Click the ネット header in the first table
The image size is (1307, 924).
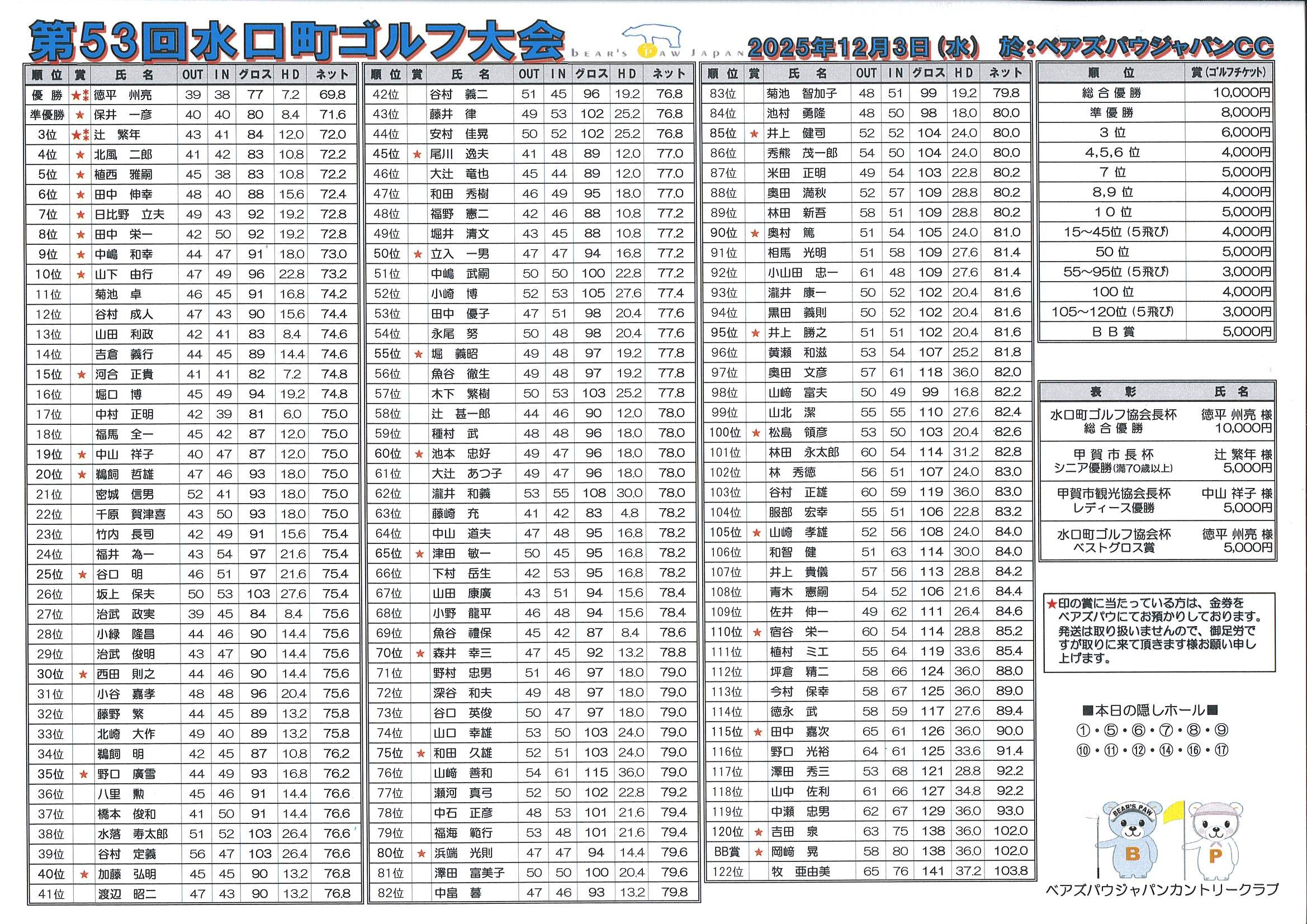pos(332,74)
